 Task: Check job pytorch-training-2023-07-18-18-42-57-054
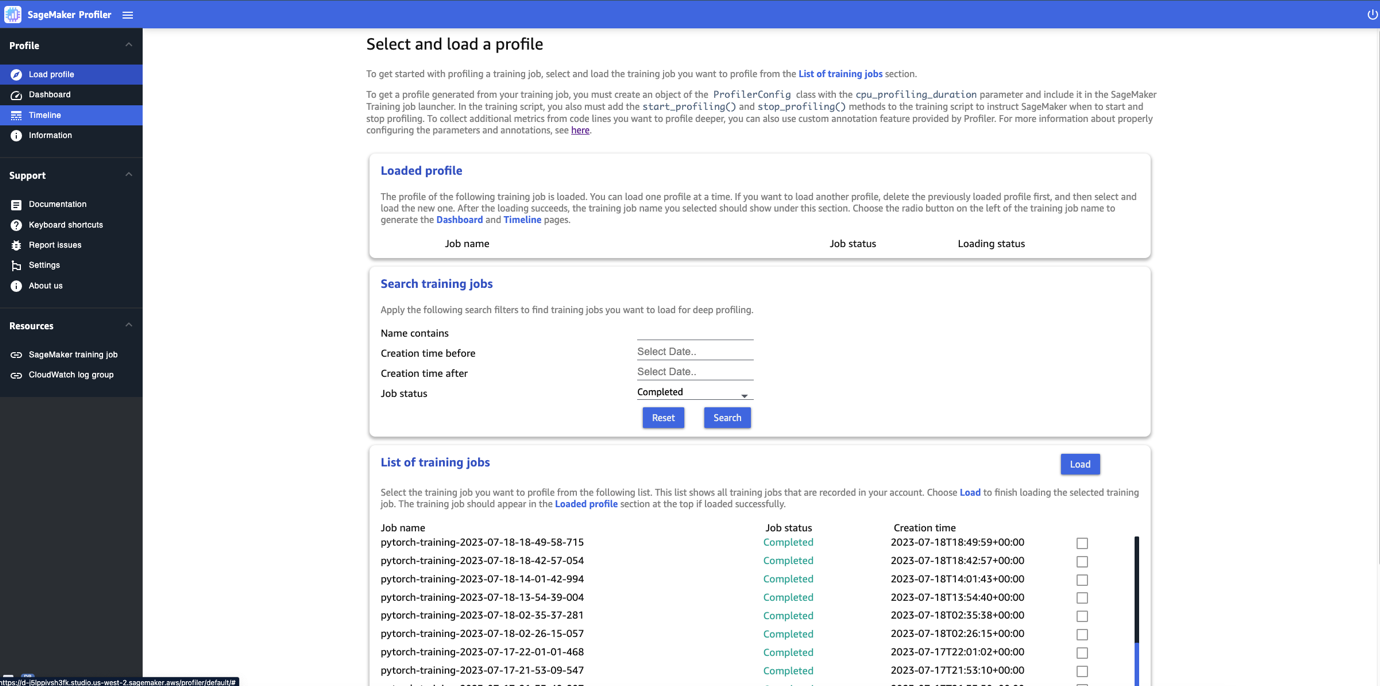click(1082, 561)
